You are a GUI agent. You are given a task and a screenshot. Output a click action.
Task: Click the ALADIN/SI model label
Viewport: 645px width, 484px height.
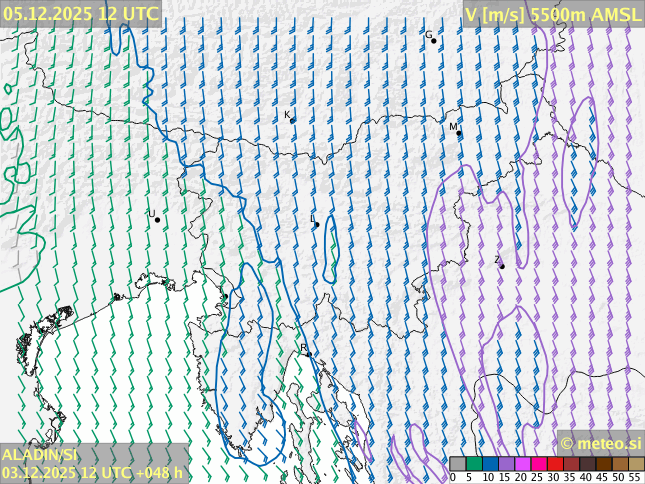coord(39,455)
